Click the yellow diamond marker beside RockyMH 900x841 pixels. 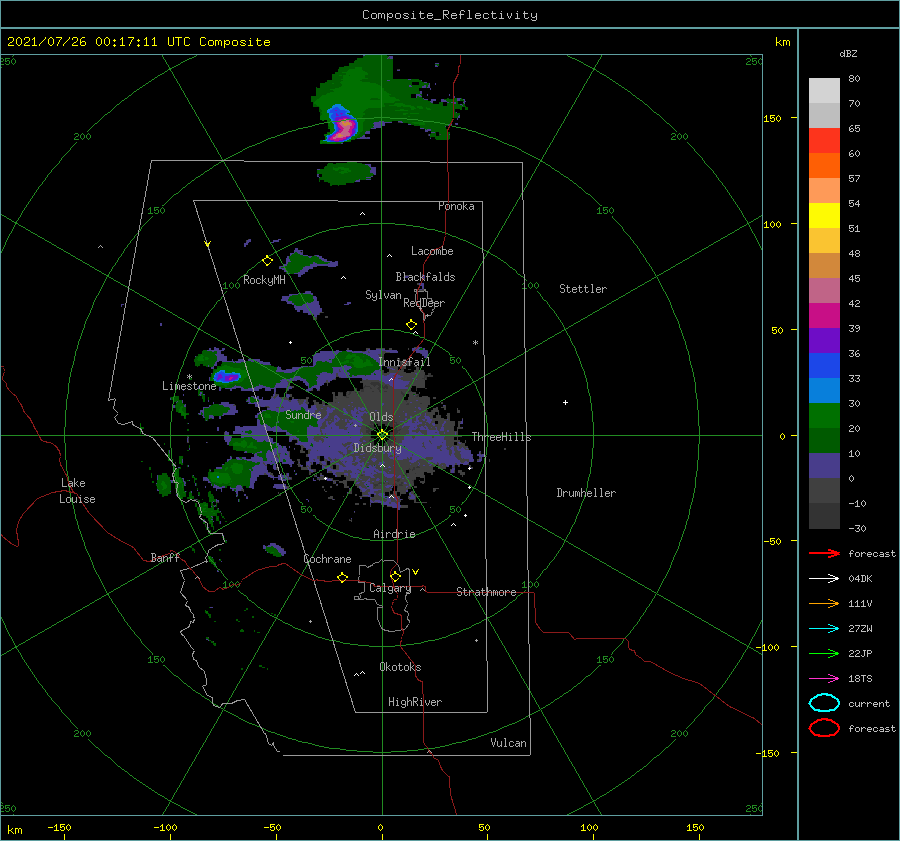[x=267, y=261]
